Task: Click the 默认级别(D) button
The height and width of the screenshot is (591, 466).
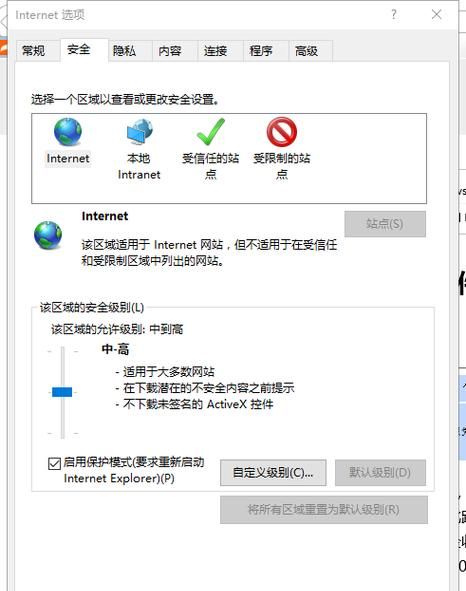Action: (x=380, y=472)
